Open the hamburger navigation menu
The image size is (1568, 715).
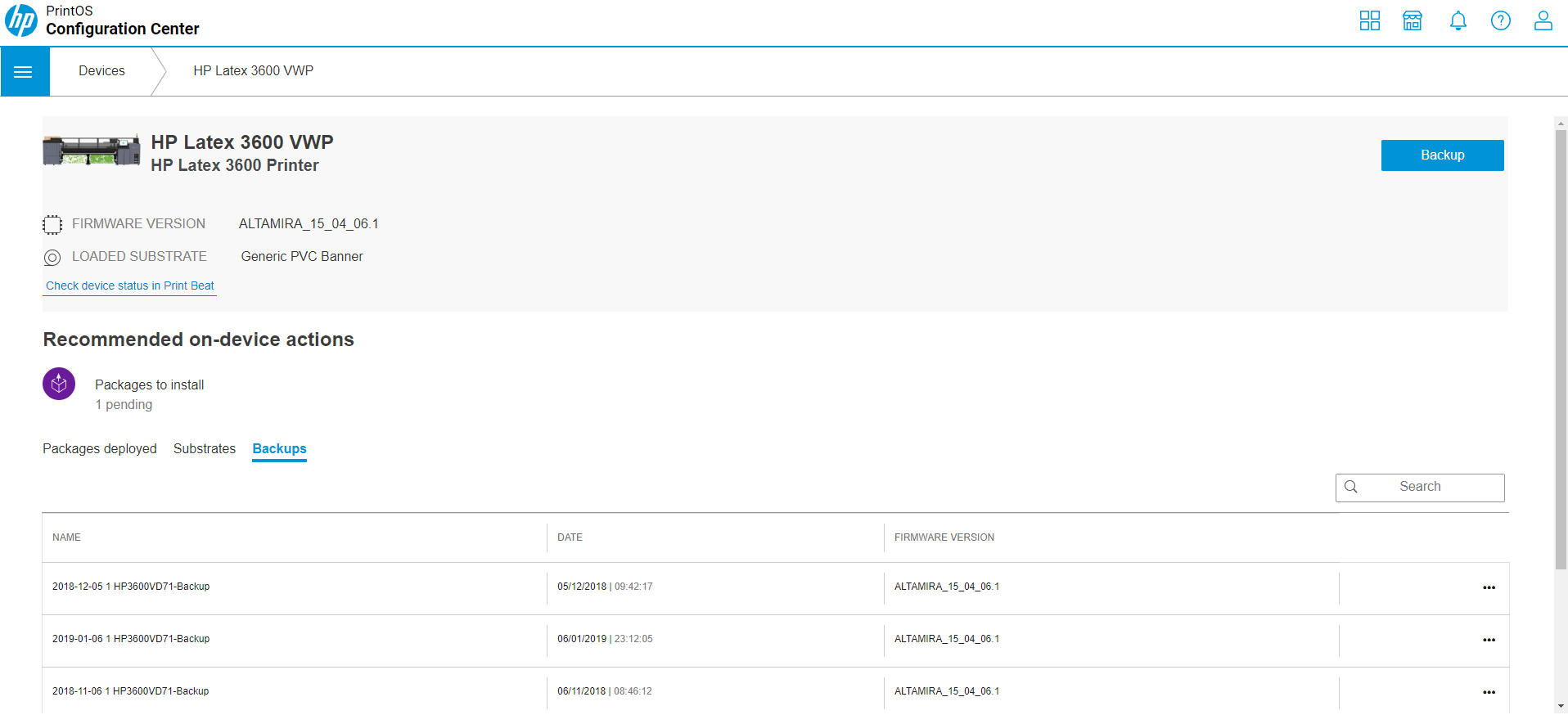[x=24, y=72]
